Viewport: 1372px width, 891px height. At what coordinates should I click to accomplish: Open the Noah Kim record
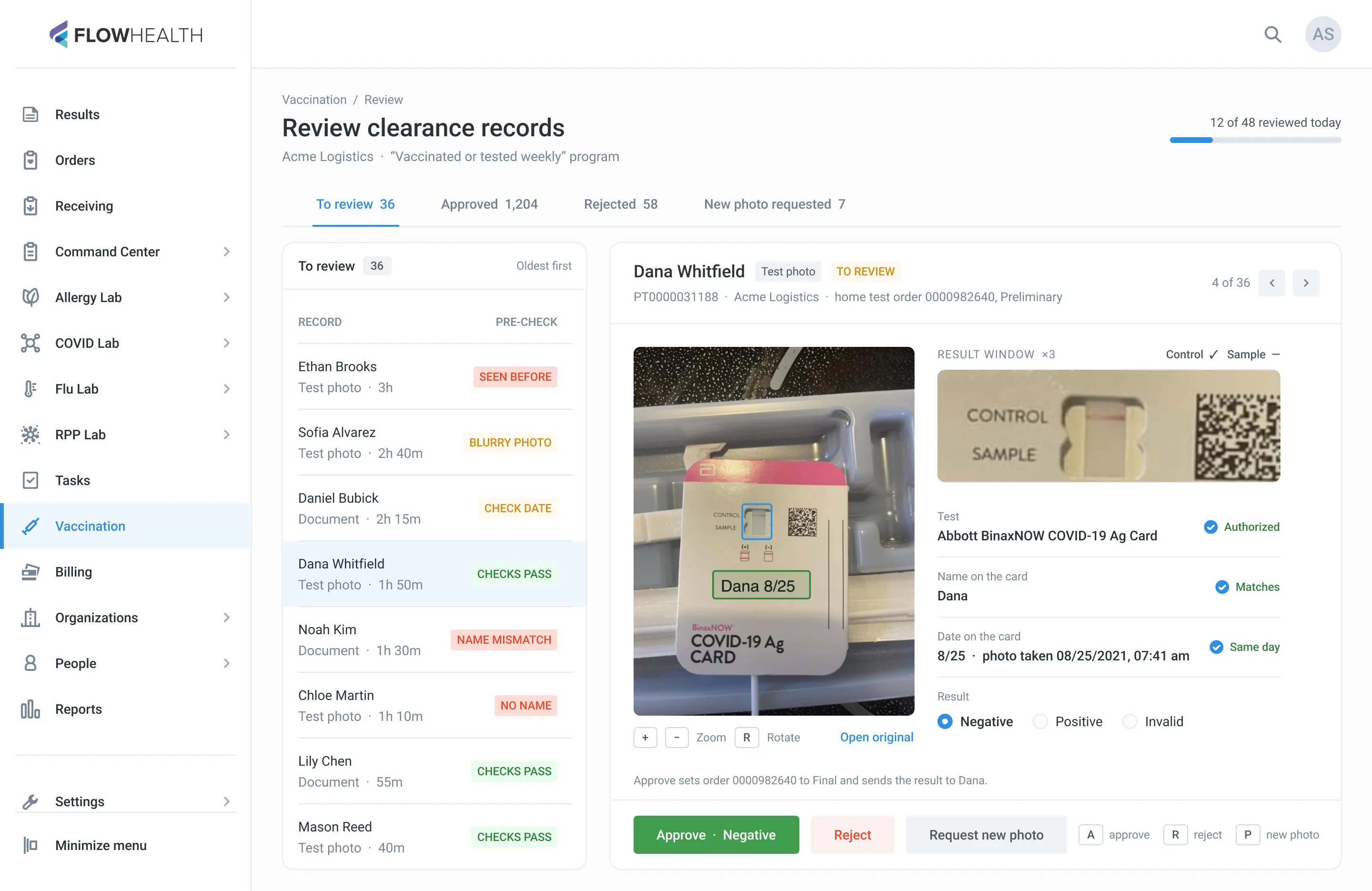coord(434,639)
